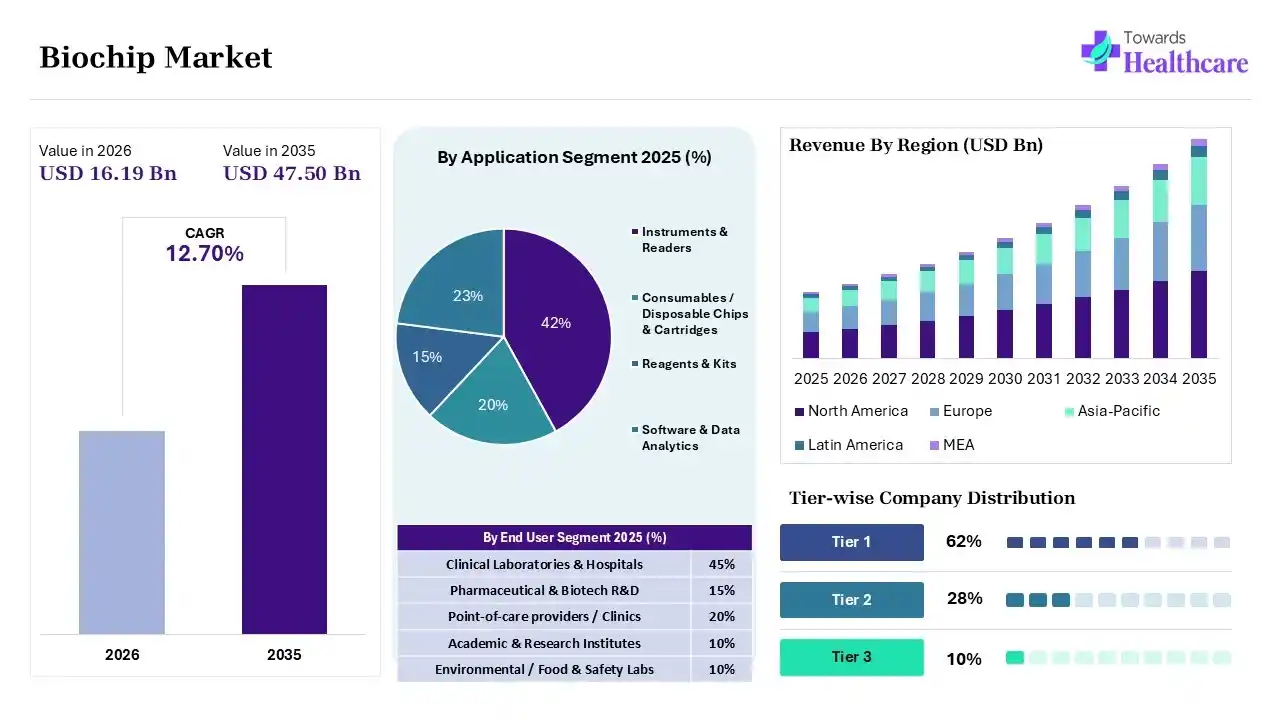
Task: Click the 'Healthcare' brand text
Action: [x=1186, y=62]
